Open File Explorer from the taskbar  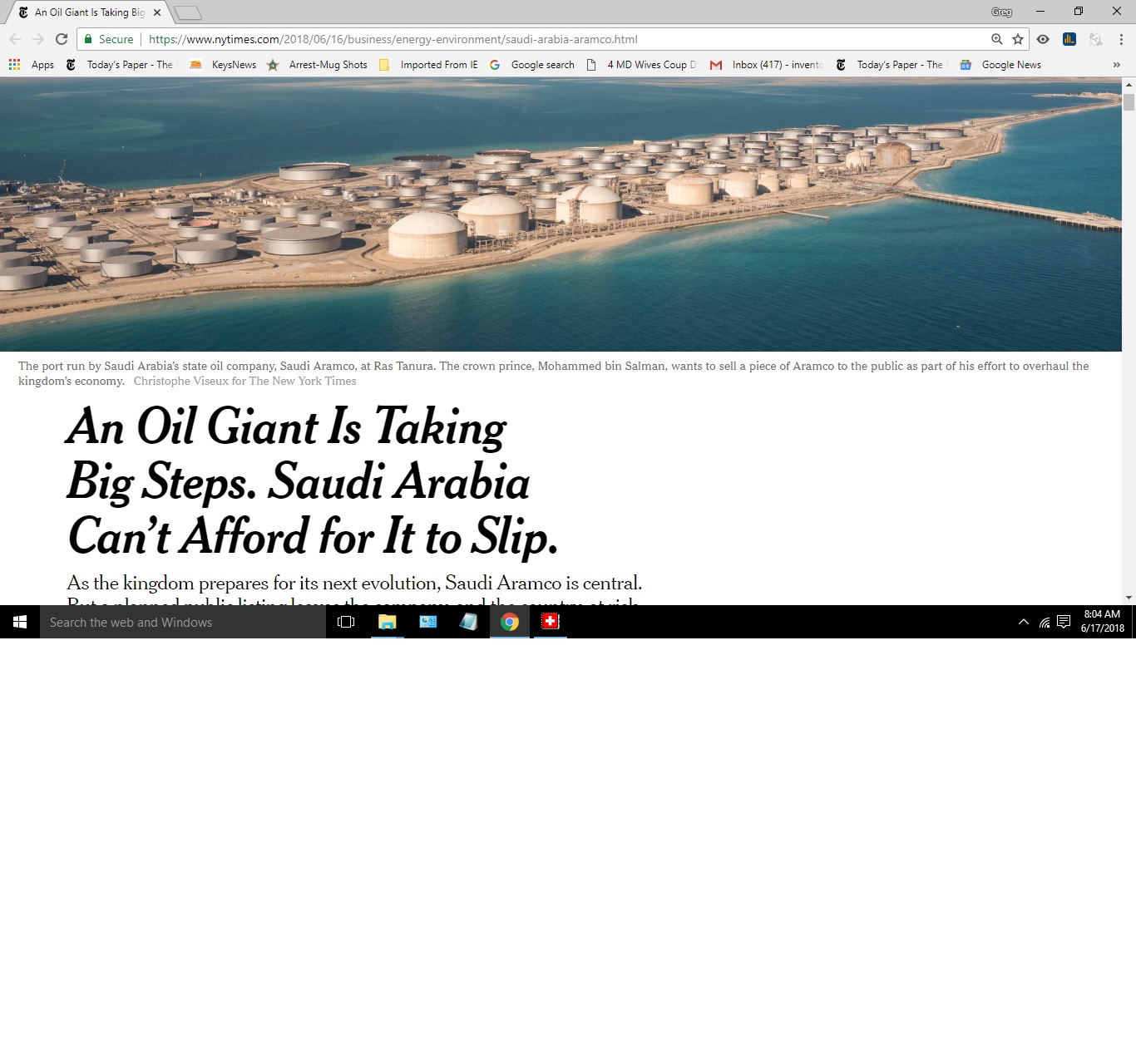tap(388, 622)
